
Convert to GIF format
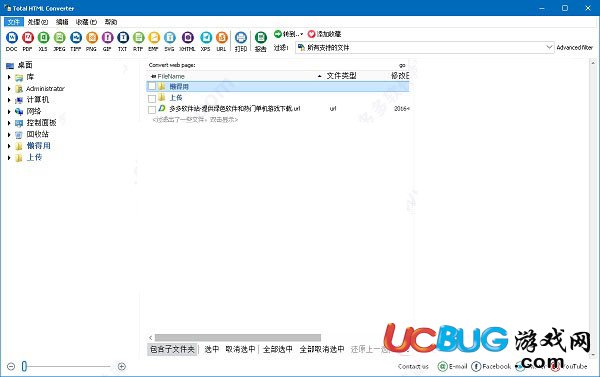point(107,41)
